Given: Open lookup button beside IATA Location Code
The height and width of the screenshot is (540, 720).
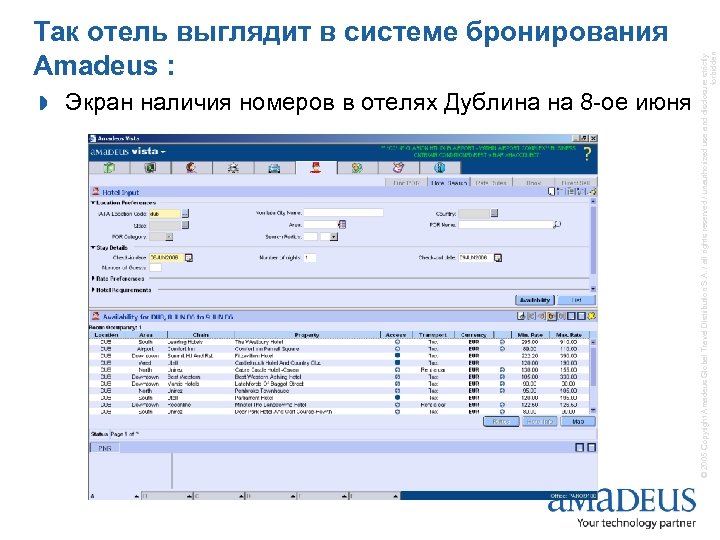Looking at the screenshot, I should point(185,214).
